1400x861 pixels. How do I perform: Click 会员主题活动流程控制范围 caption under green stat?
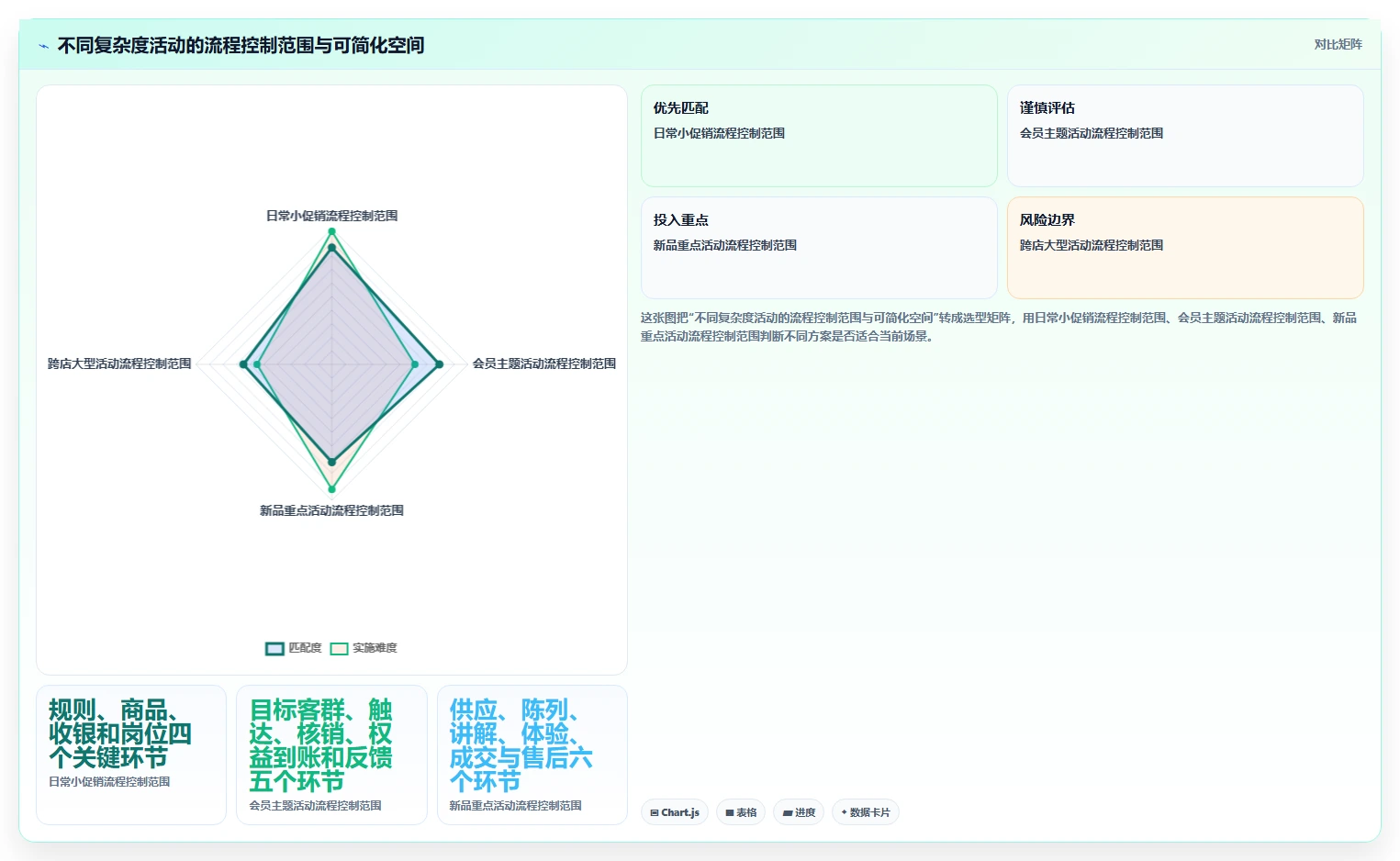[315, 806]
